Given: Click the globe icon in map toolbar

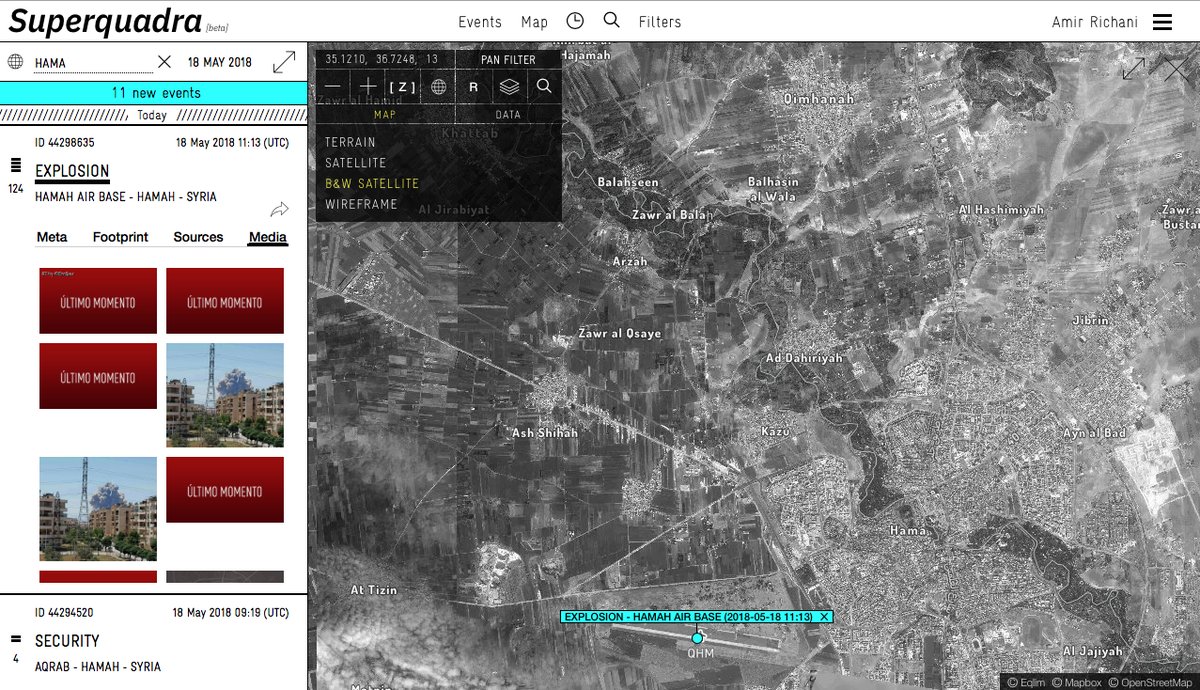Looking at the screenshot, I should point(438,87).
